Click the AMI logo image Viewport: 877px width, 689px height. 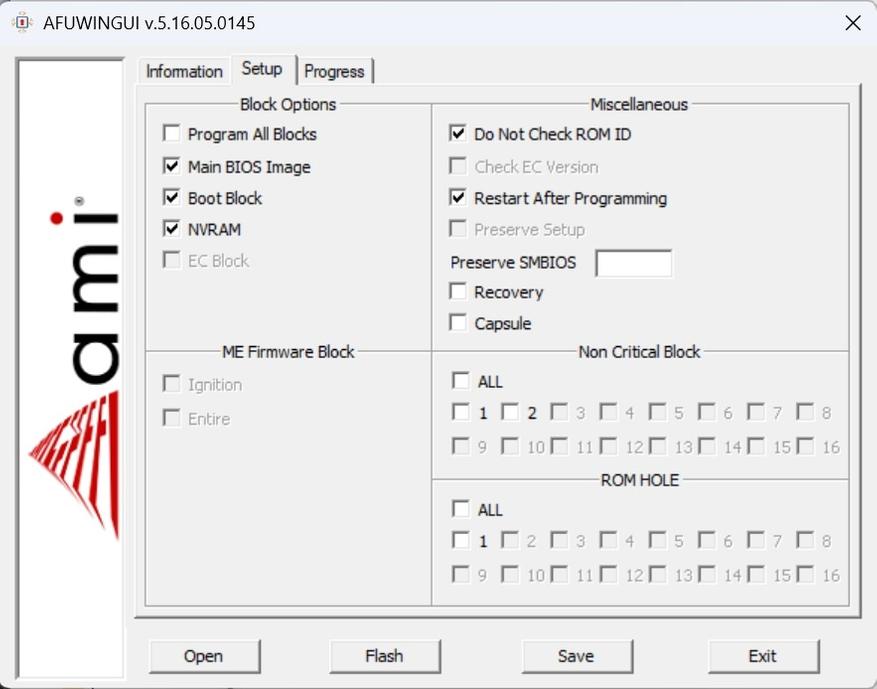pos(71,368)
